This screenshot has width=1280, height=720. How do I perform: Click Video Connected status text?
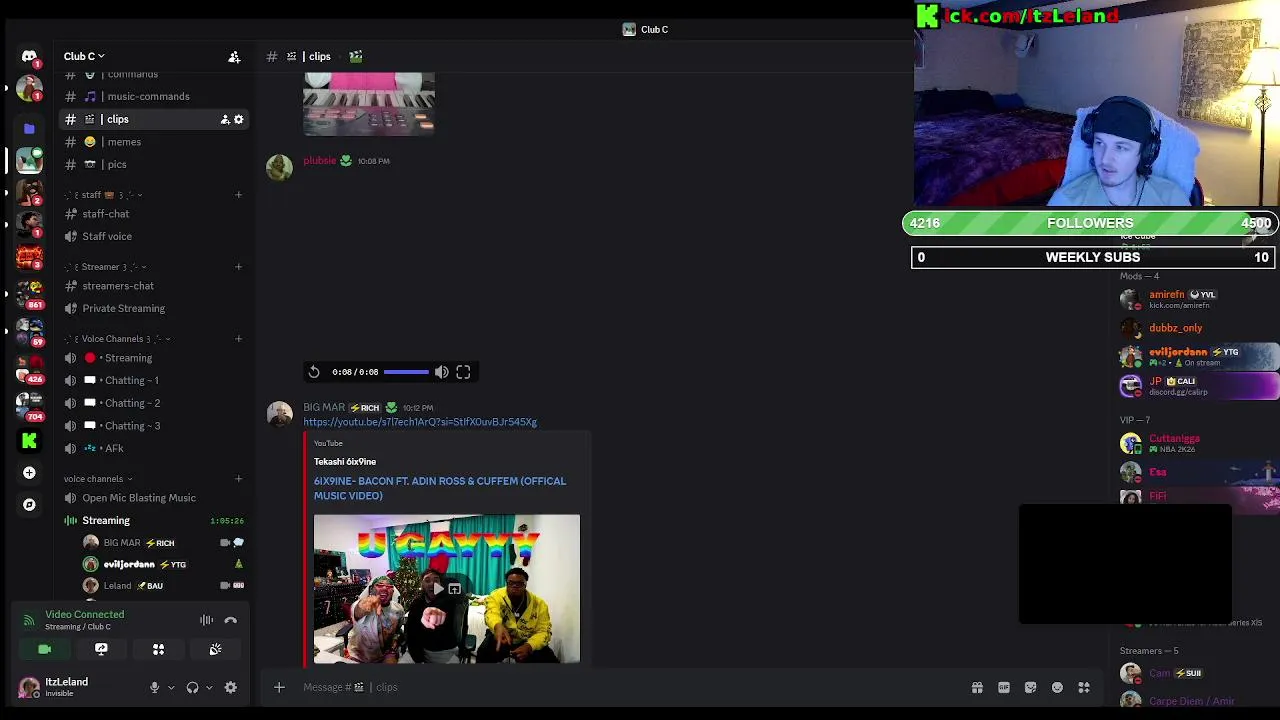click(x=84, y=615)
